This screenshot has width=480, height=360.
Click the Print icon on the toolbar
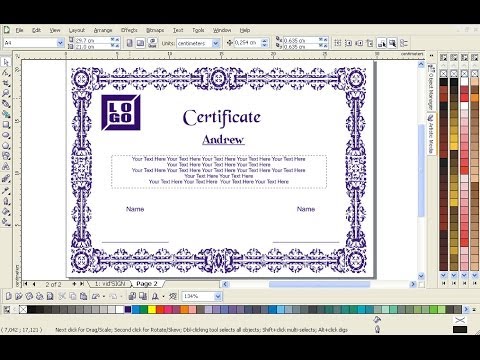pyautogui.click(x=39, y=296)
